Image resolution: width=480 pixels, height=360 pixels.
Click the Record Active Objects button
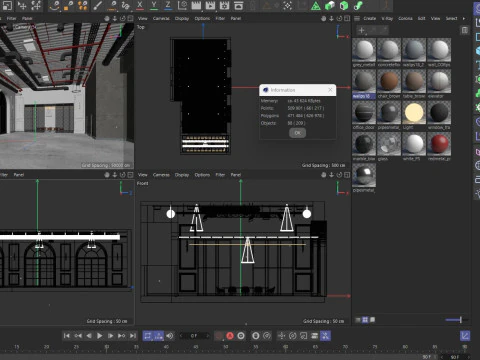[x=219, y=336]
